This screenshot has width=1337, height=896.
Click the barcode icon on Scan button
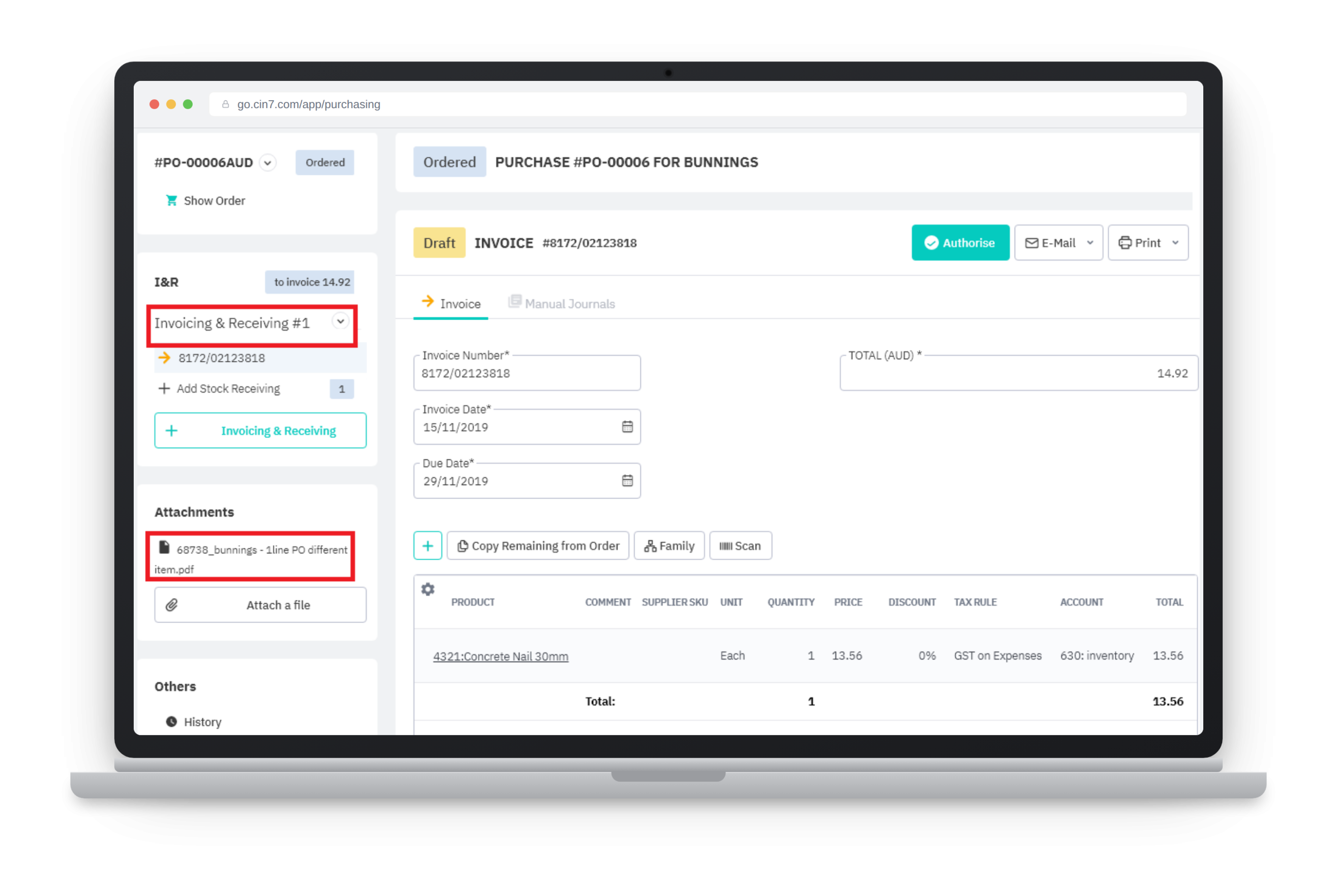pos(725,546)
